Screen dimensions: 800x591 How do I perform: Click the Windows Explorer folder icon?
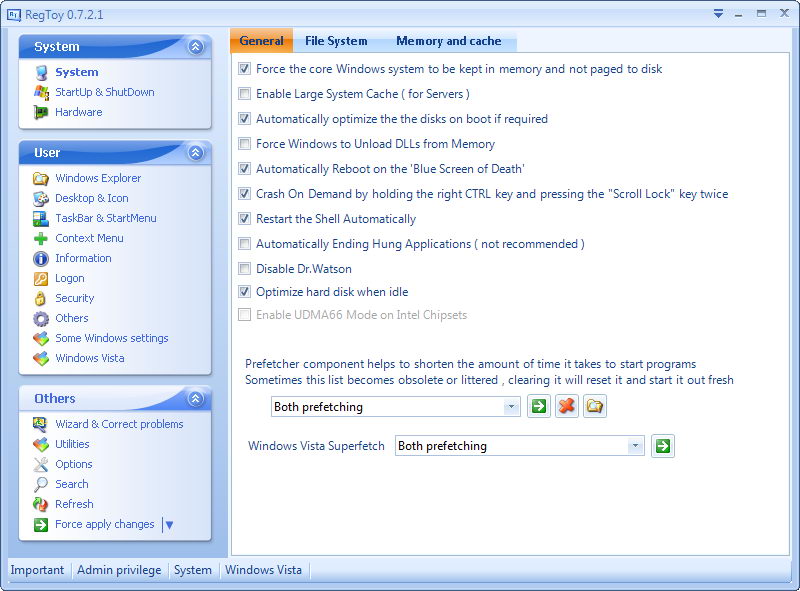click(41, 179)
